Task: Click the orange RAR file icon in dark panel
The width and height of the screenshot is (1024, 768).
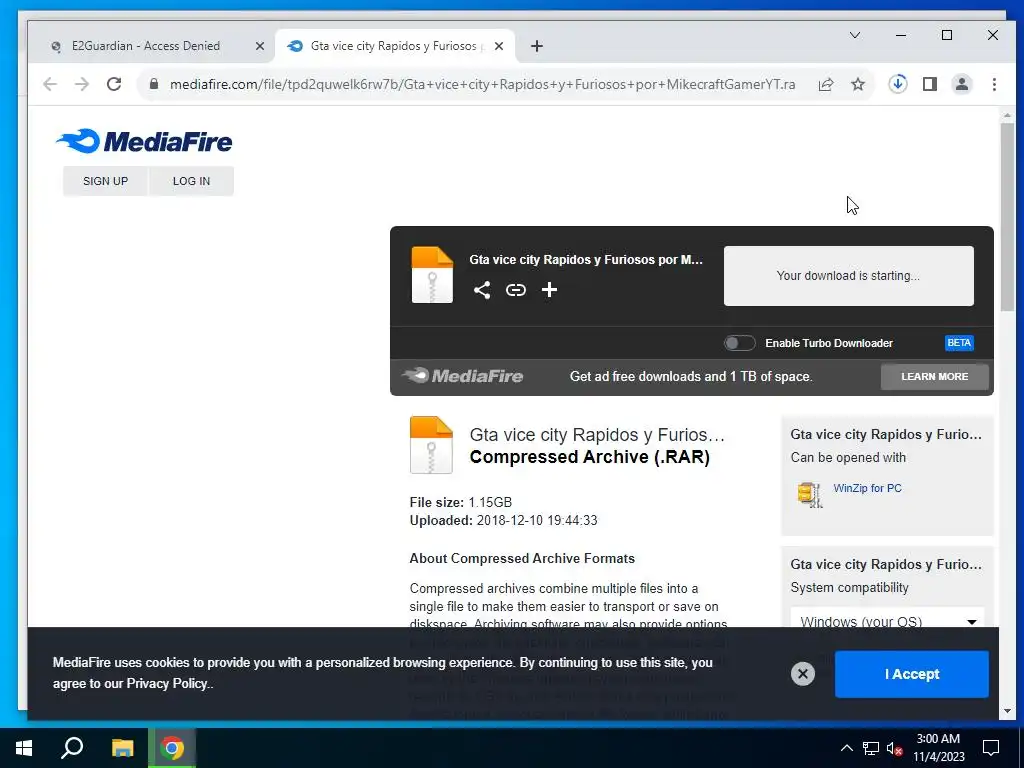Action: (x=432, y=275)
